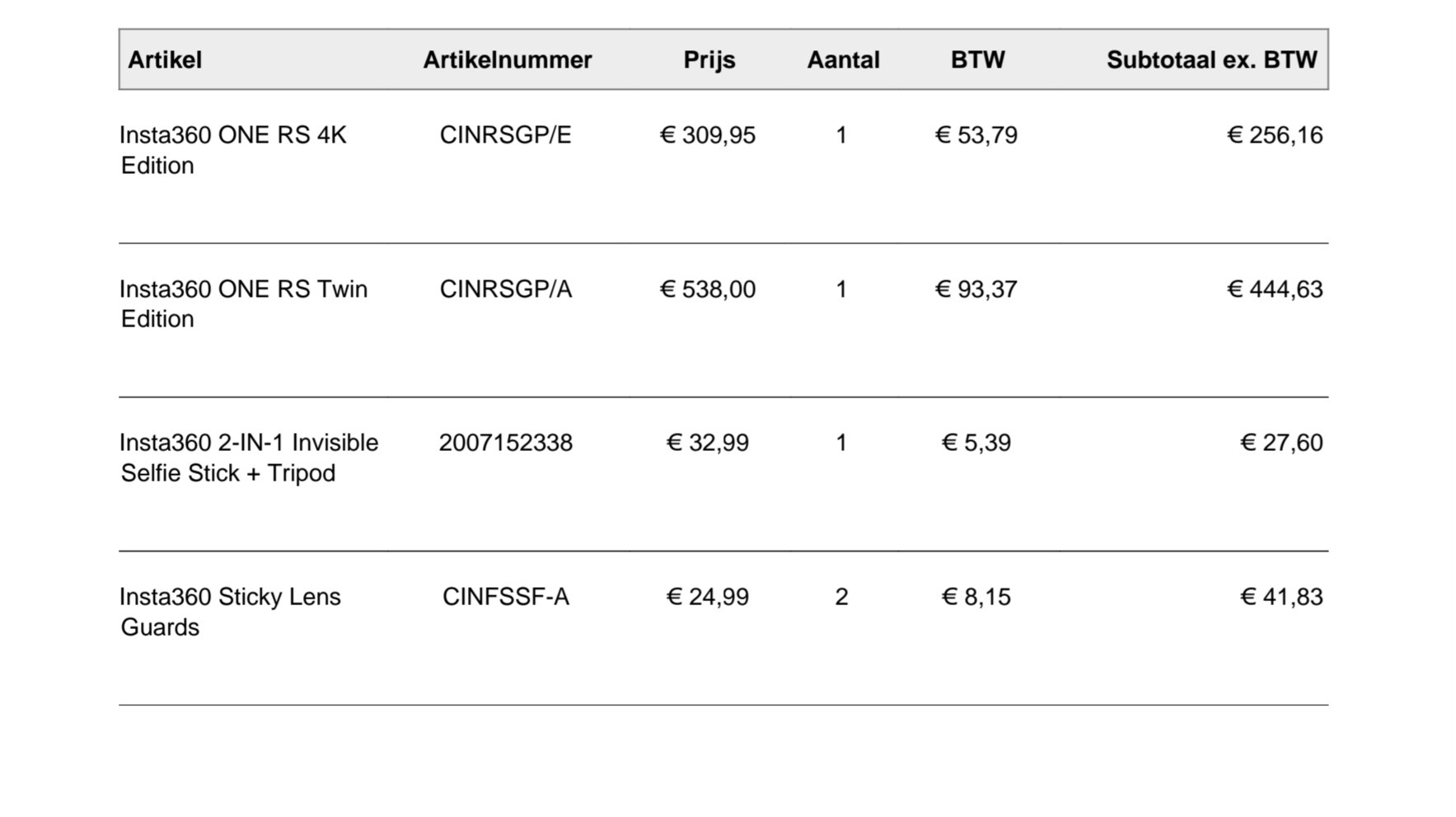Click the € 5,39 BTW amount
The image size is (1456, 817).
pyautogui.click(x=976, y=443)
